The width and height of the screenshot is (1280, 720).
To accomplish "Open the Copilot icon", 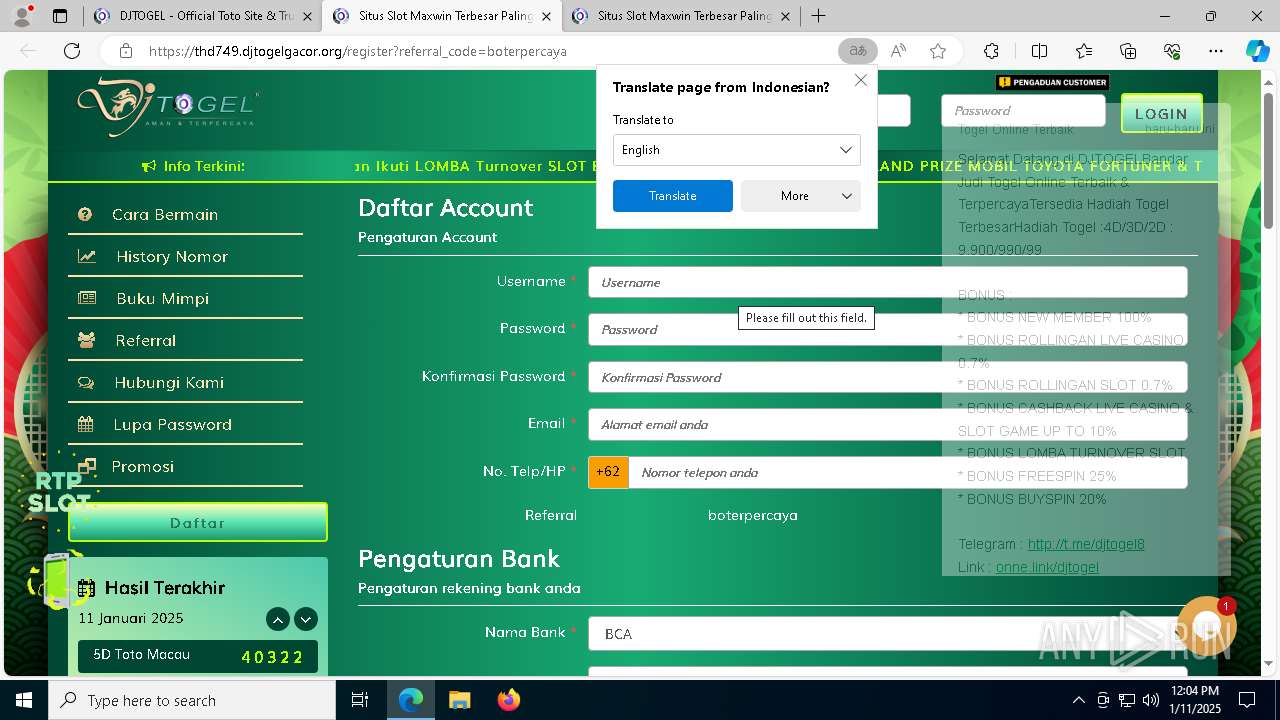I will (1257, 51).
